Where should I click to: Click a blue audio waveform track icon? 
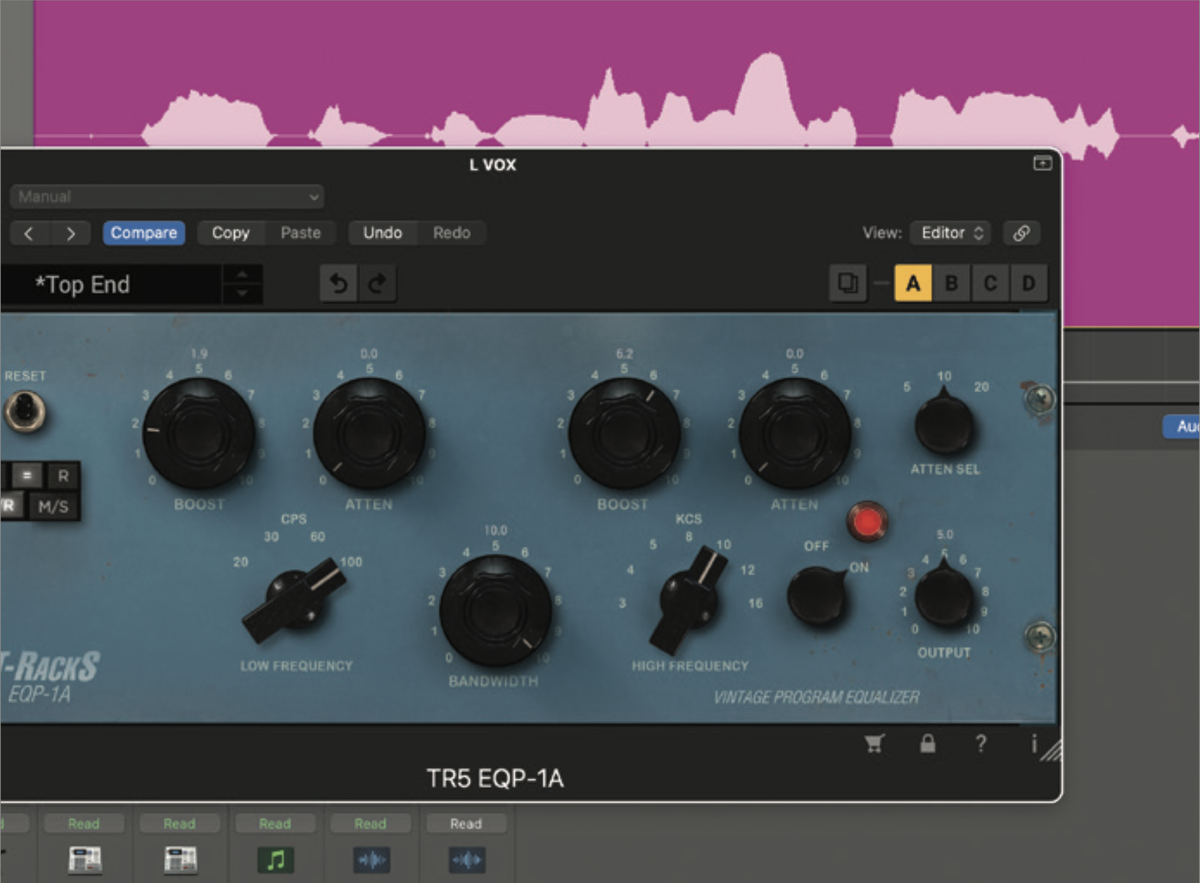click(370, 858)
